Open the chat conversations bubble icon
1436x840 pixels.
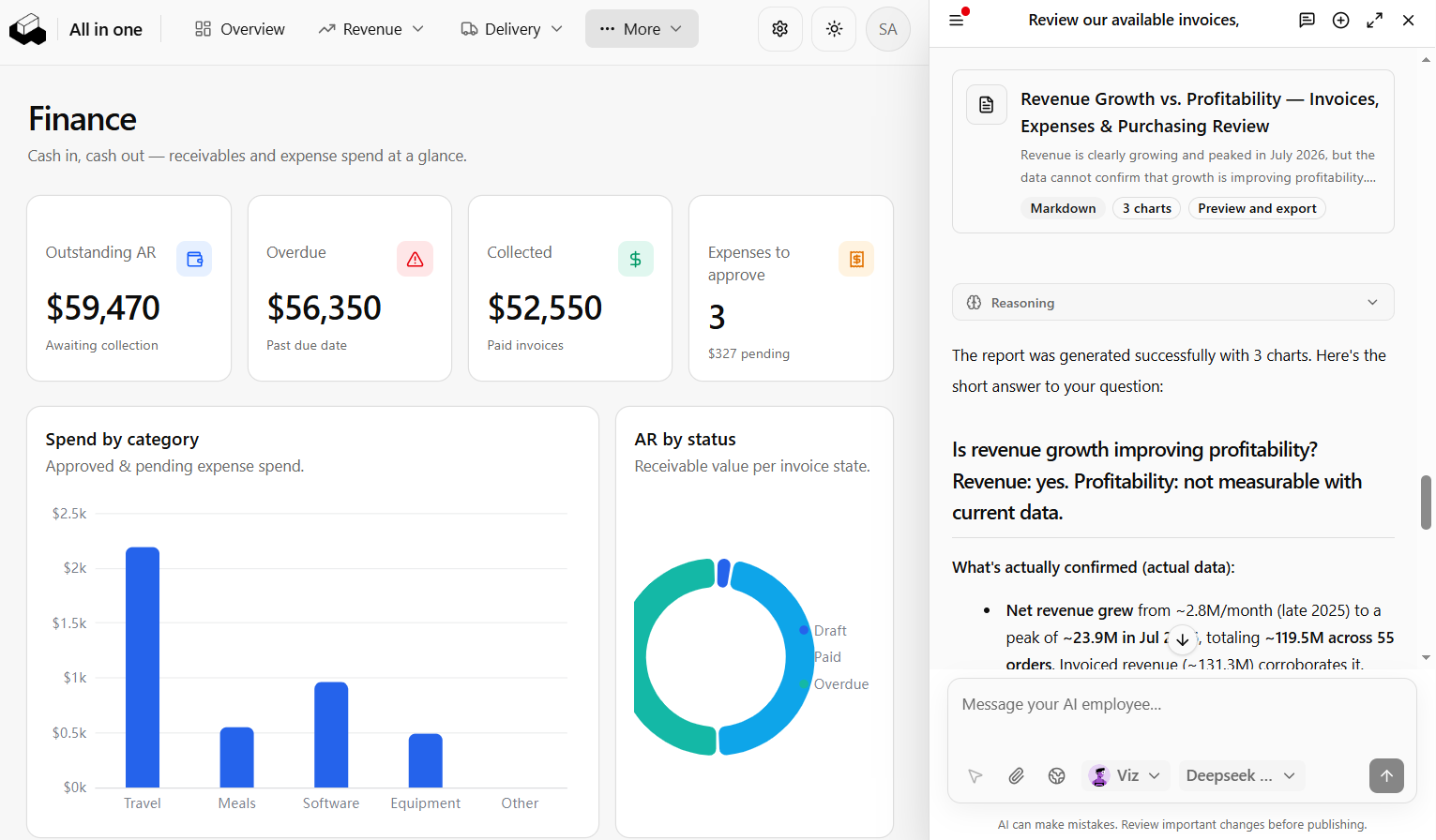[x=1307, y=20]
